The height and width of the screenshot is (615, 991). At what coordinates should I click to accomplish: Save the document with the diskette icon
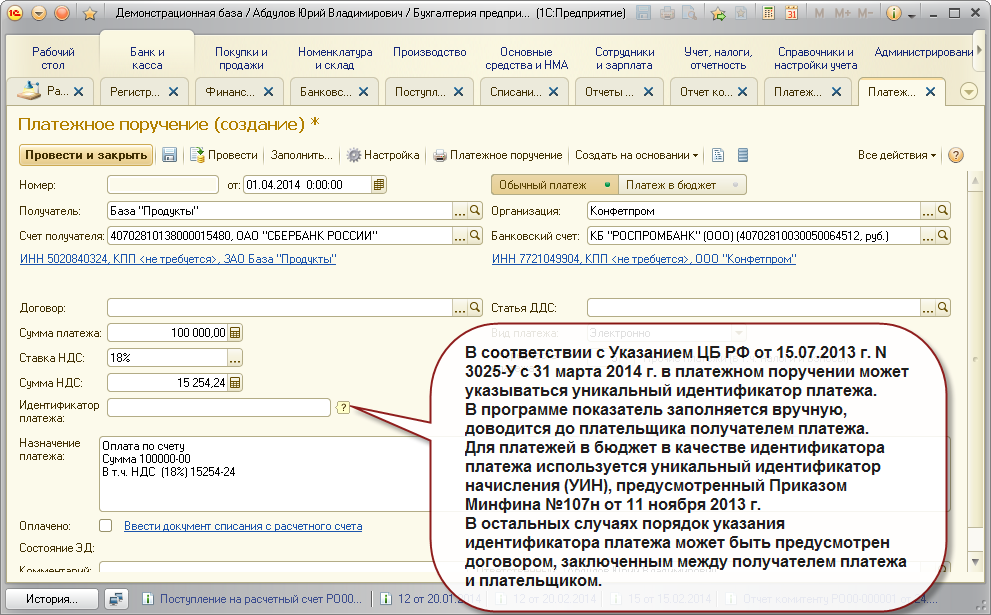click(169, 155)
